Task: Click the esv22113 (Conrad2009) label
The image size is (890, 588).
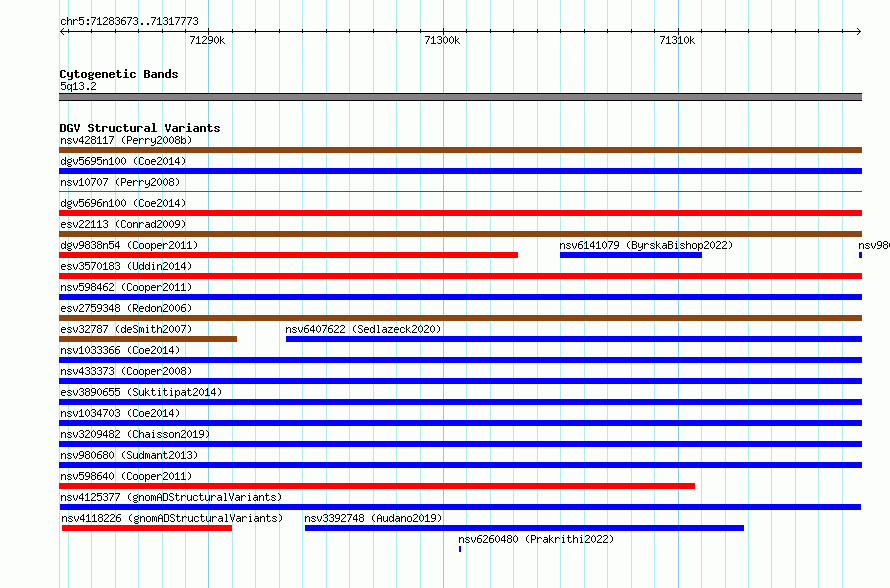Action: 123,224
